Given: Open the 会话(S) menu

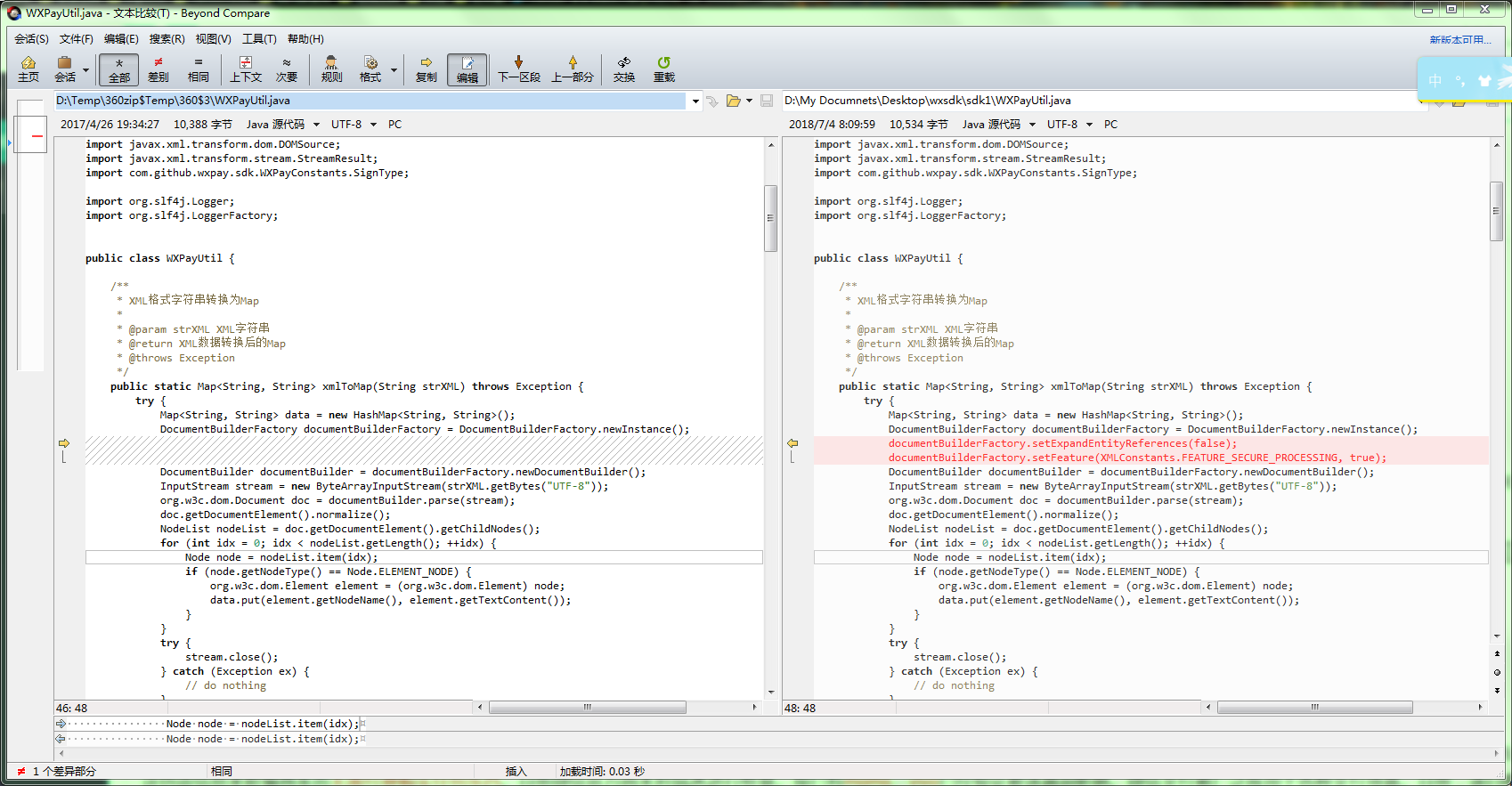Looking at the screenshot, I should [x=31, y=39].
